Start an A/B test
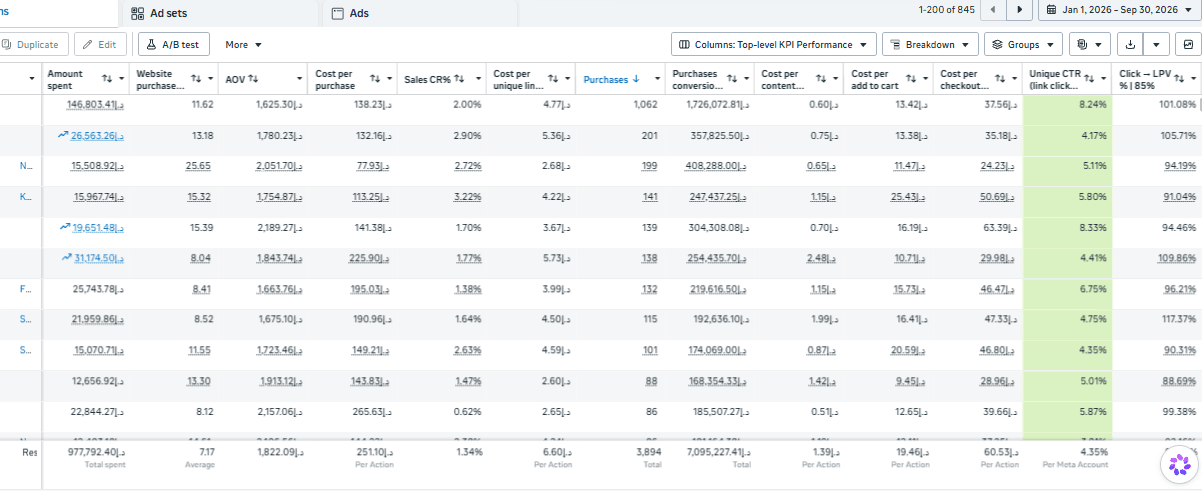 pos(174,45)
